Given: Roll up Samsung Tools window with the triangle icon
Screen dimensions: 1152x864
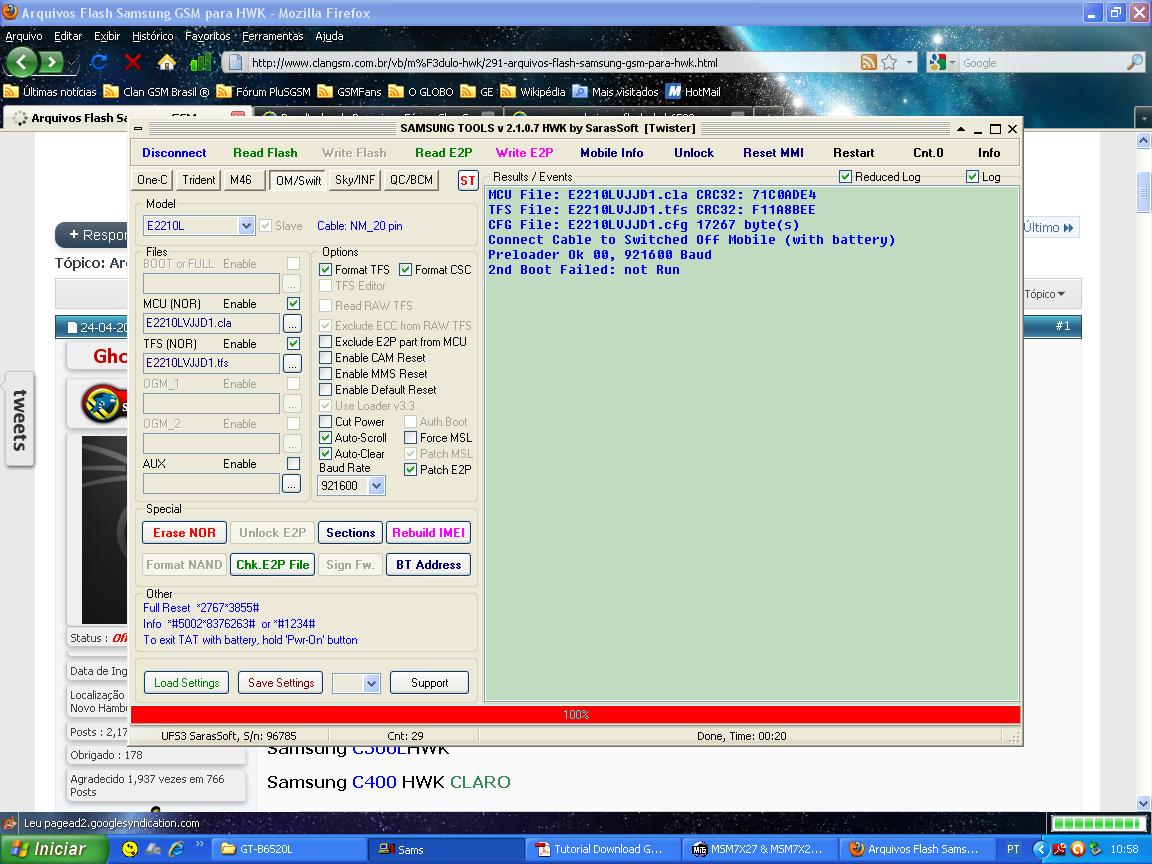Looking at the screenshot, I should [x=960, y=129].
